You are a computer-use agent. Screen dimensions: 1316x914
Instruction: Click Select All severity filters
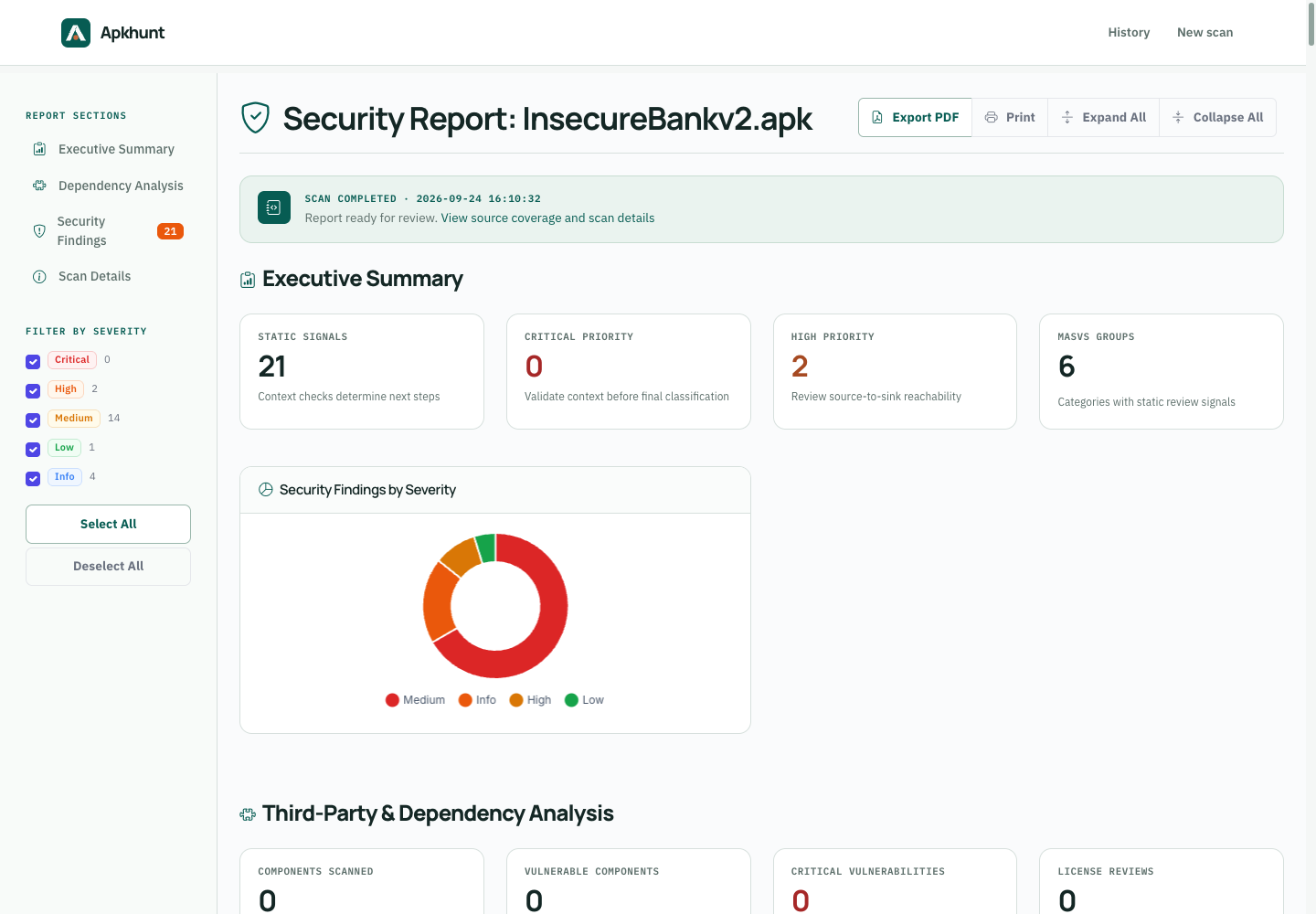108,524
